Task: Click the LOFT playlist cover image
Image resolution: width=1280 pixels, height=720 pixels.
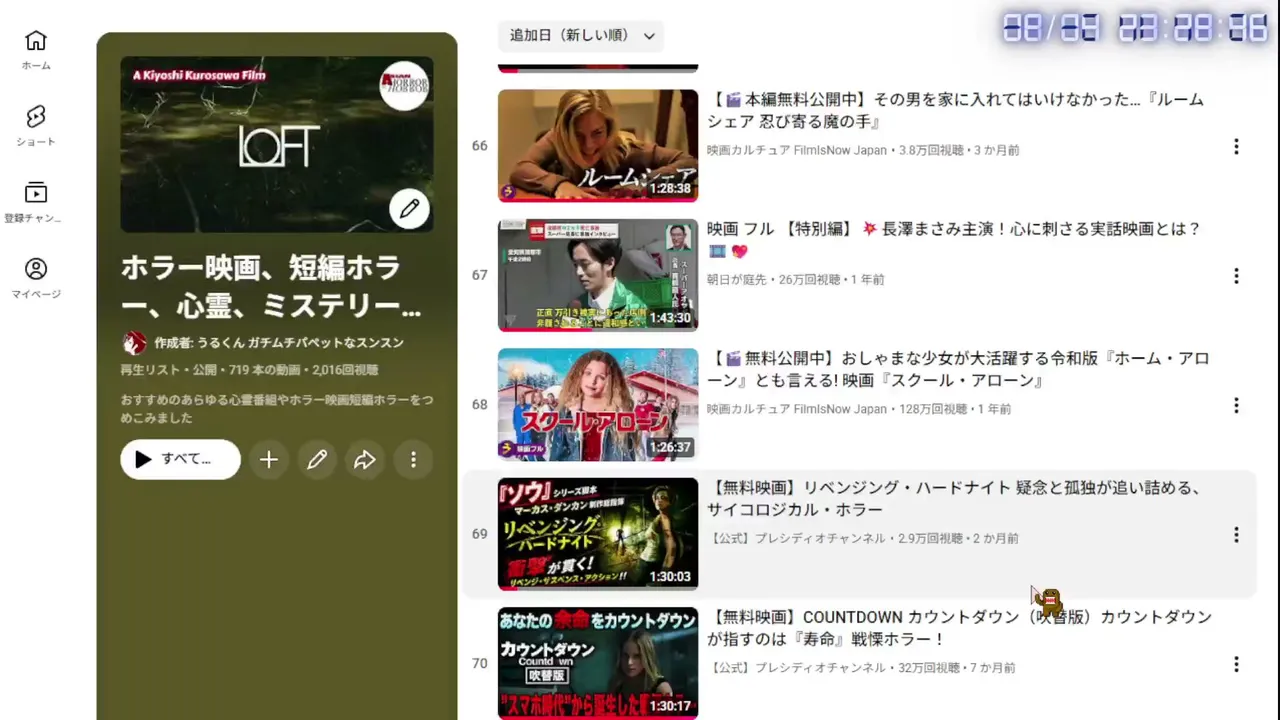Action: (x=277, y=144)
